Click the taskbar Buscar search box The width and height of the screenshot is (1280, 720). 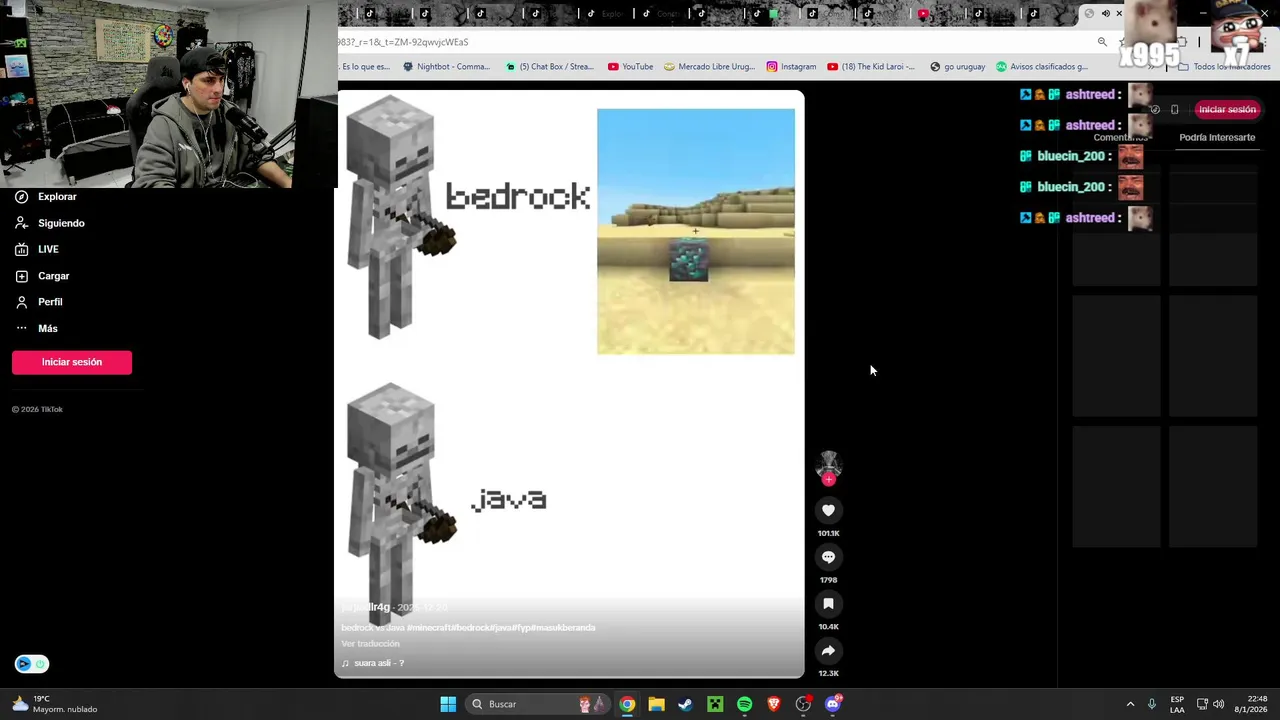pyautogui.click(x=538, y=704)
